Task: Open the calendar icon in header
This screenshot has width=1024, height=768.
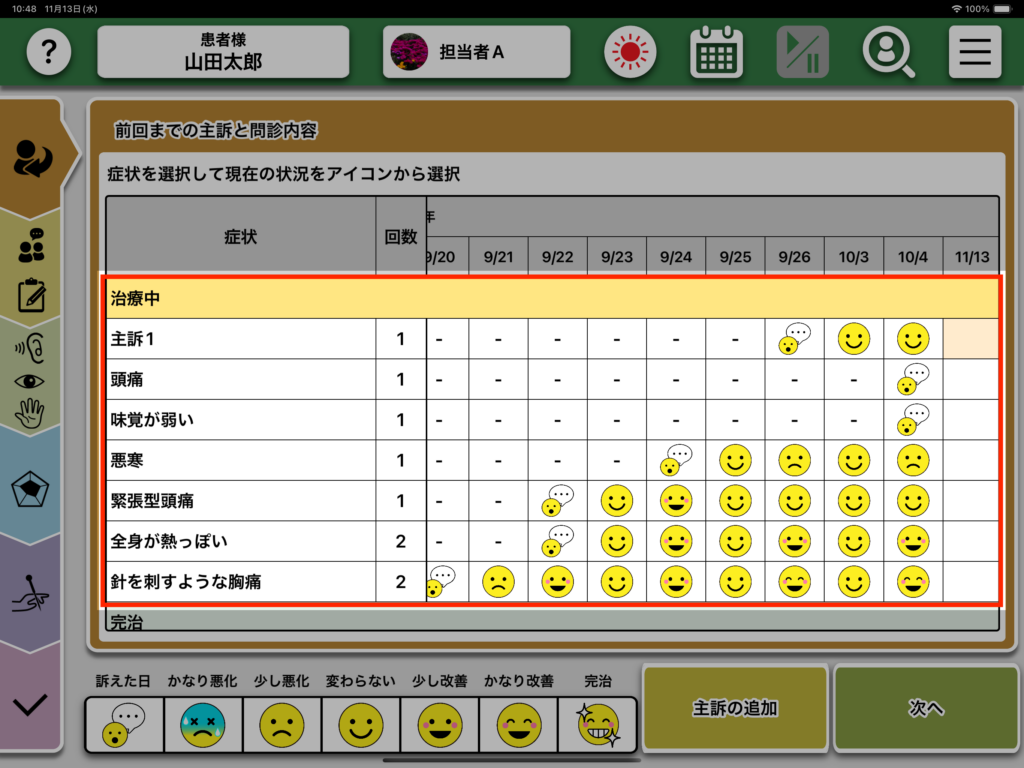Action: [x=716, y=52]
